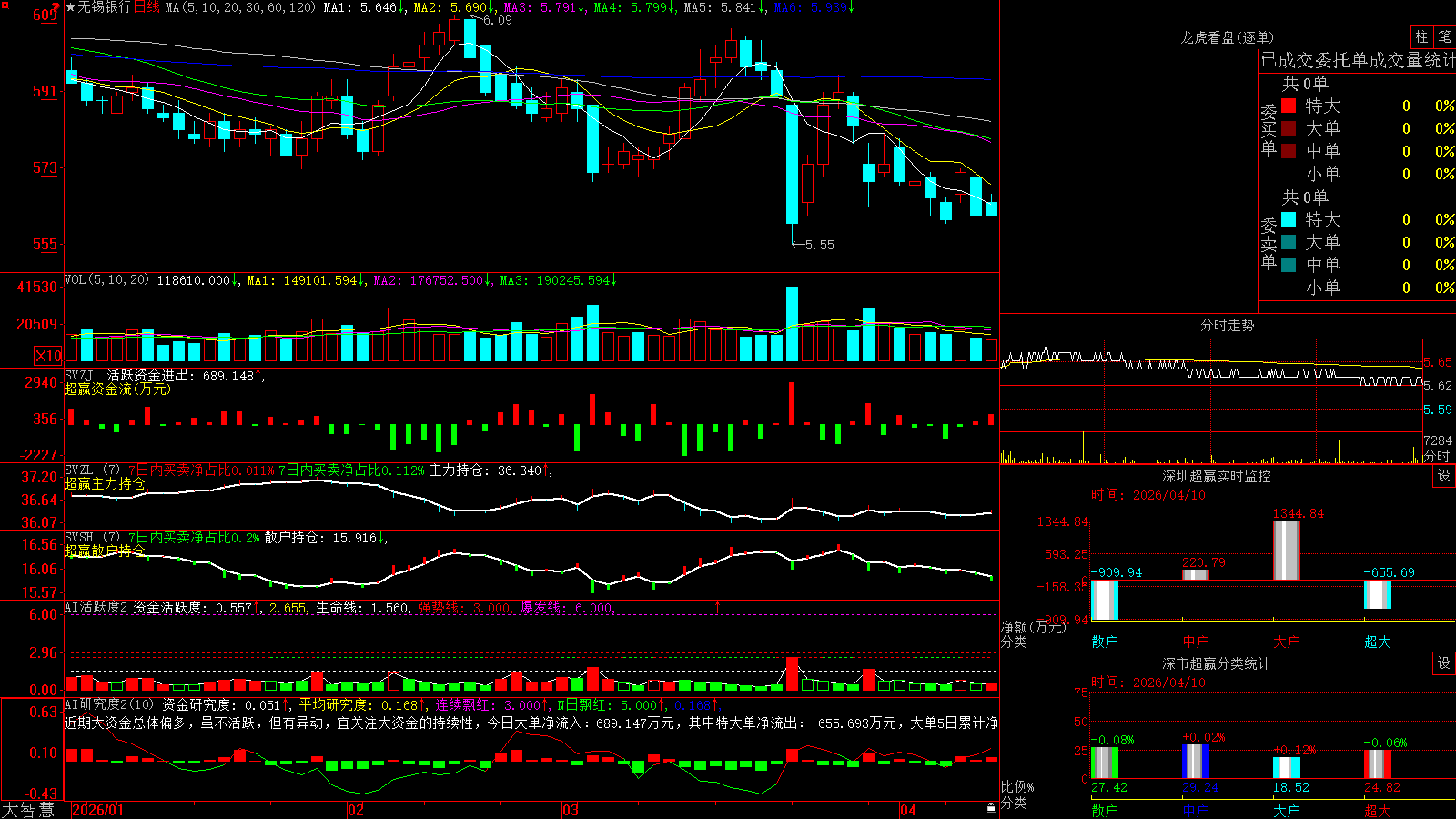Switch order view to 笔 (tick) mode
1456x819 pixels.
pos(1444,36)
